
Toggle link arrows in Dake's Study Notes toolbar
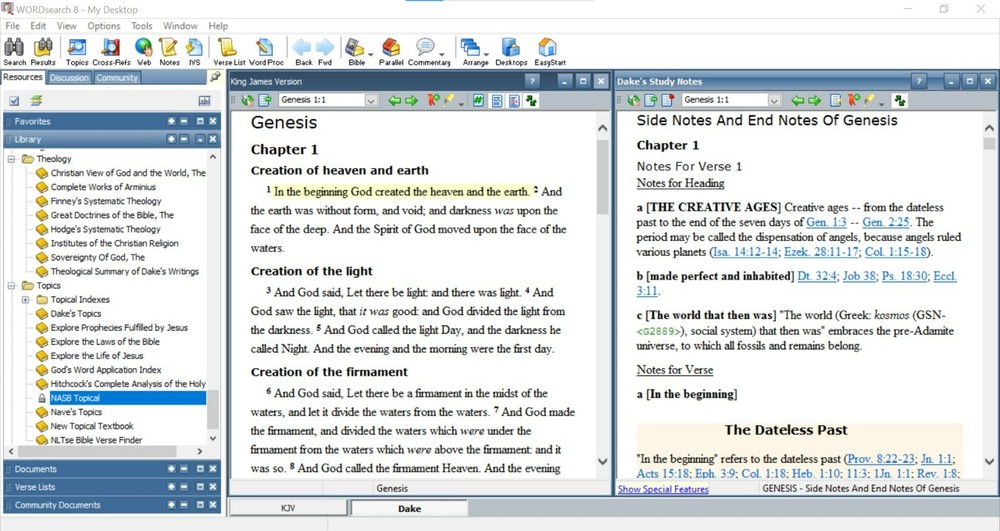[x=900, y=100]
